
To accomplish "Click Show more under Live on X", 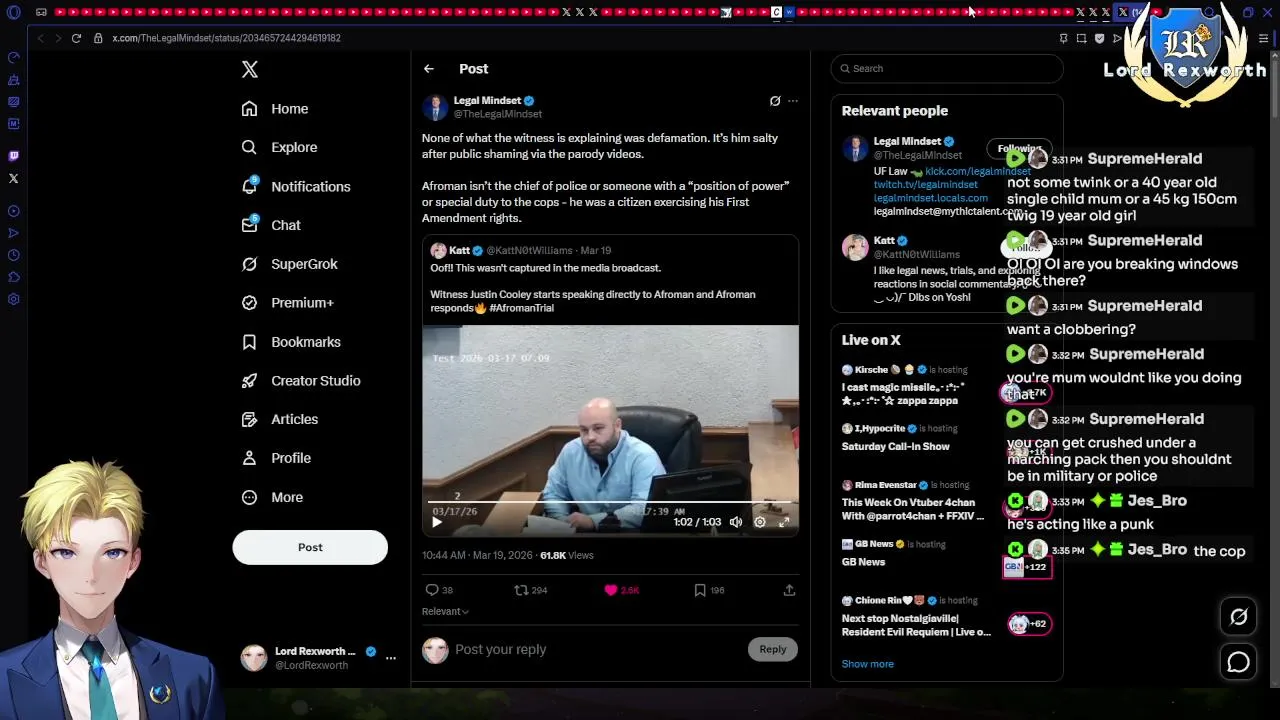I will (x=868, y=664).
